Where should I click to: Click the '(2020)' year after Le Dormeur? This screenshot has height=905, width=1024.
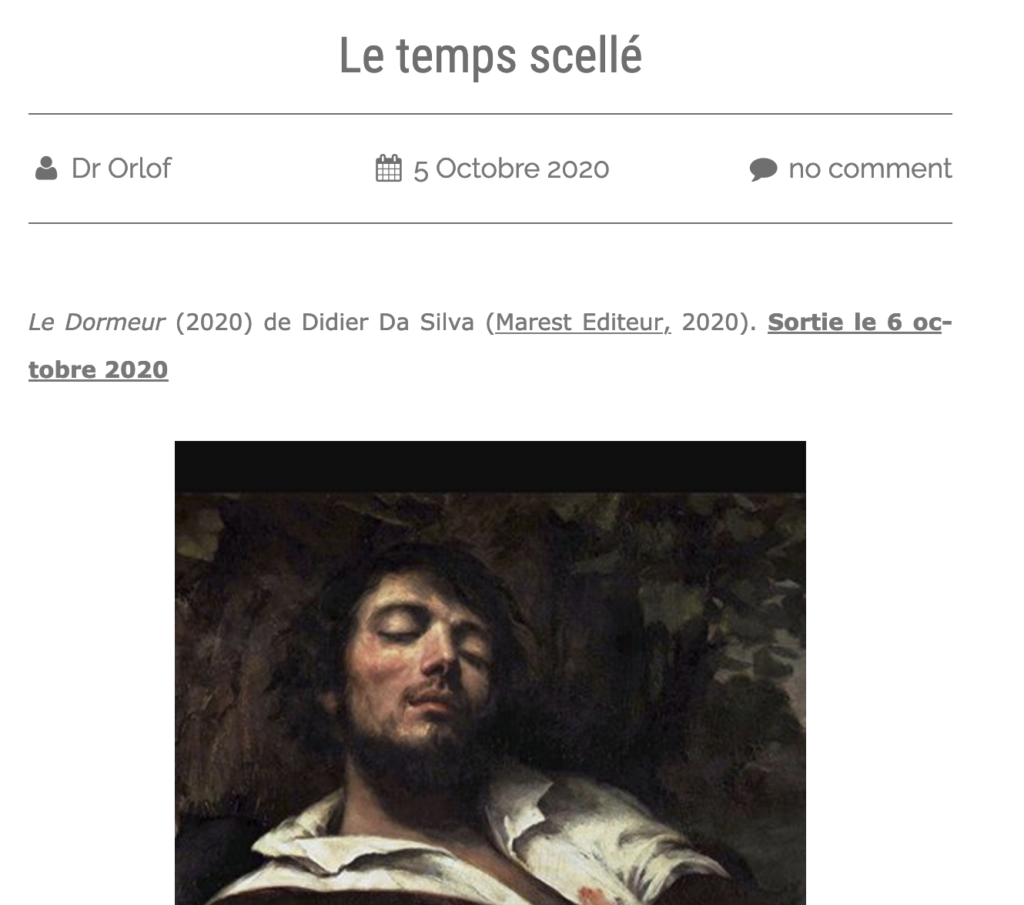point(214,323)
